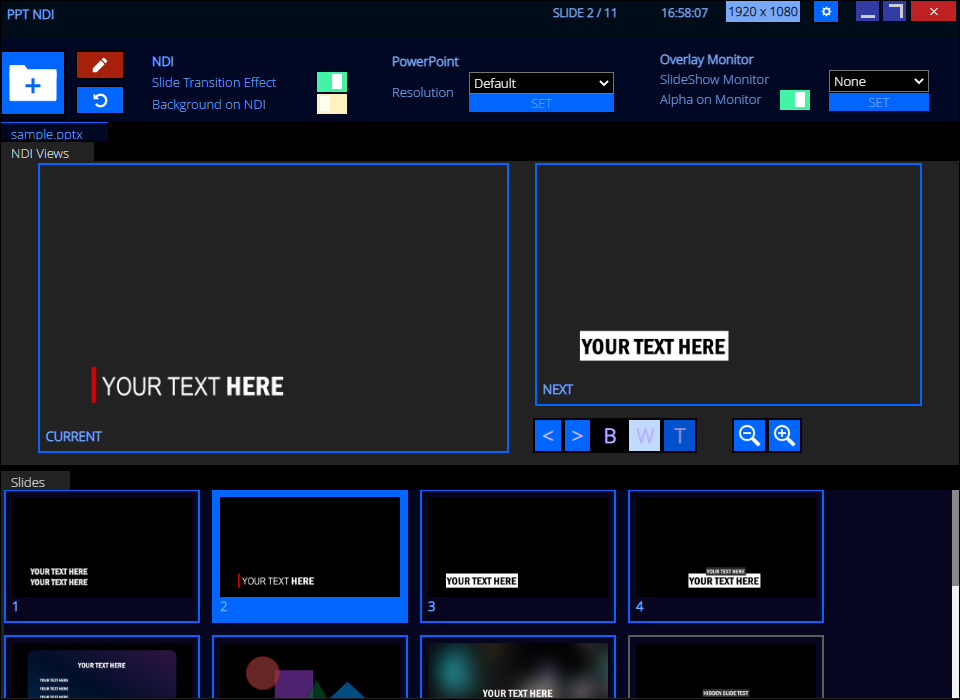Select slide 2 thumbnail
Screen dimensions: 960x700
[310, 556]
